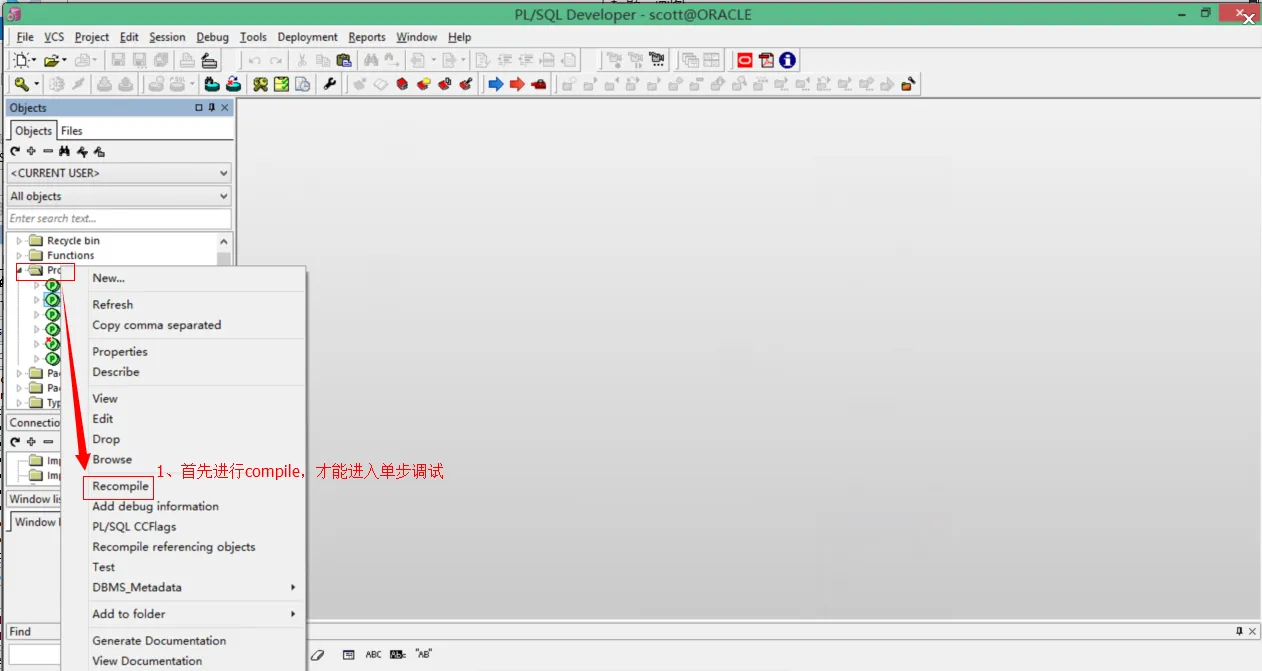This screenshot has width=1262, height=671.
Task: Click the yellow code assistant toolbar icon
Action: 282,84
